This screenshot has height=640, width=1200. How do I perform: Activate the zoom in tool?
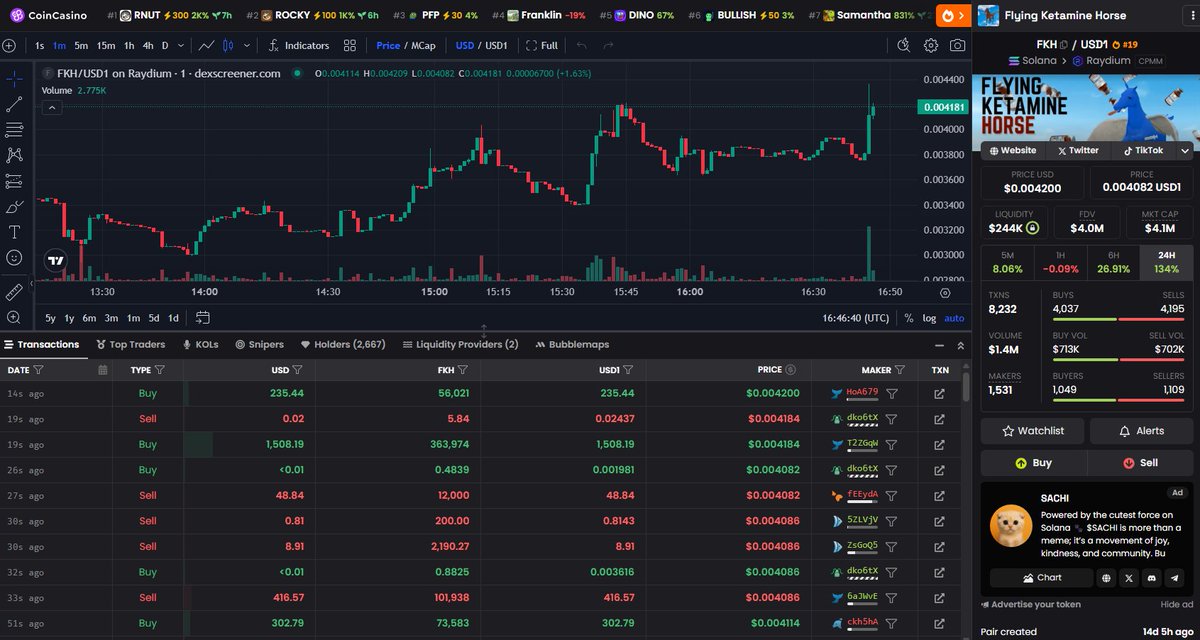(14, 318)
